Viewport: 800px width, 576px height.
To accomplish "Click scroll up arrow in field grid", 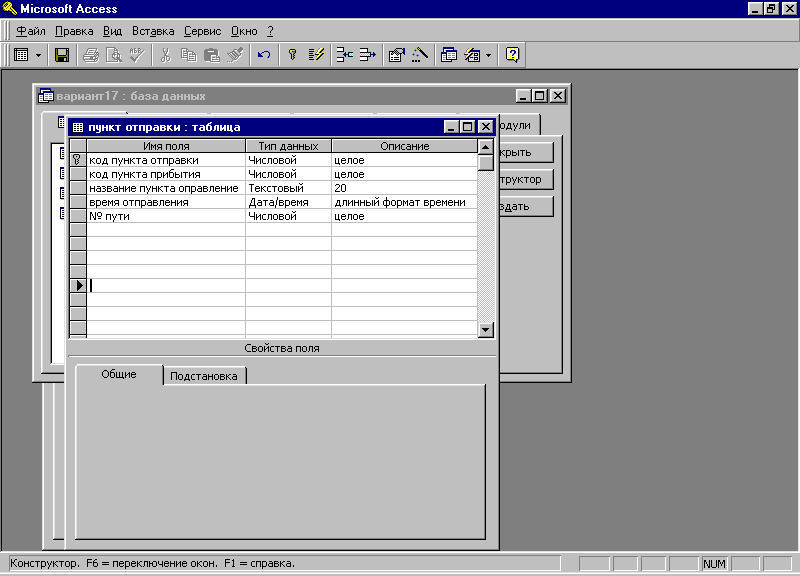I will pyautogui.click(x=486, y=147).
